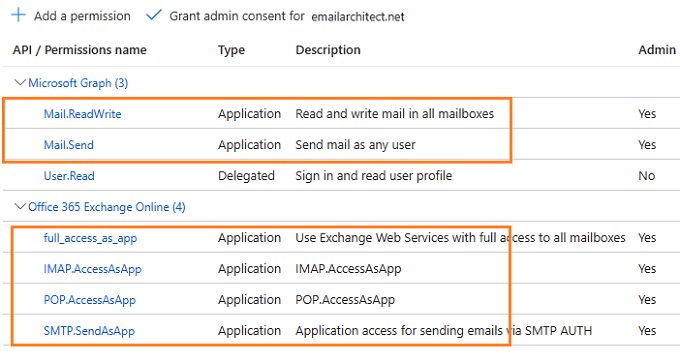Click the Type column header
This screenshot has width=680, height=362.
tap(231, 50)
